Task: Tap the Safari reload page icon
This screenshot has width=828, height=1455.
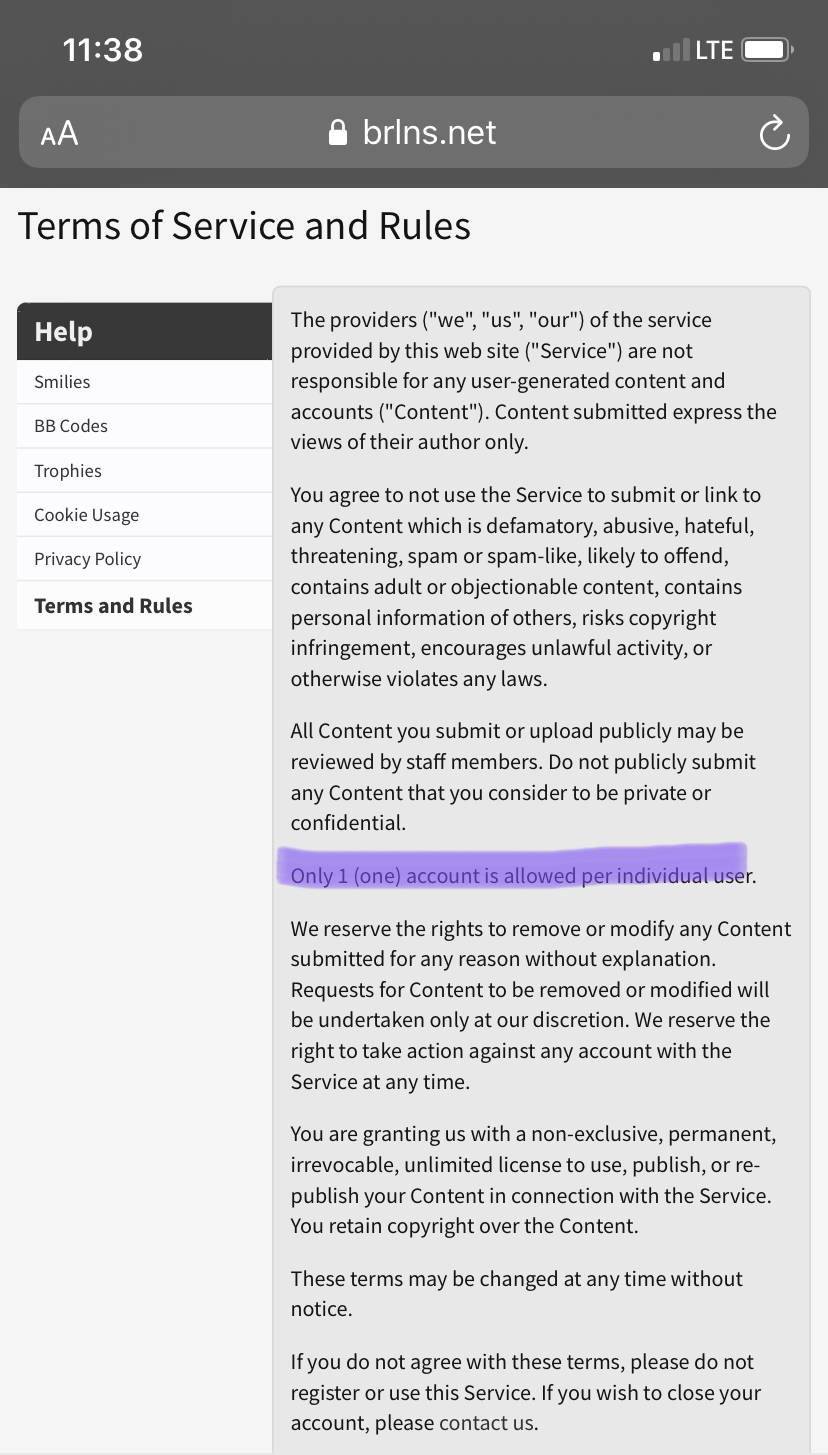Action: coord(774,133)
